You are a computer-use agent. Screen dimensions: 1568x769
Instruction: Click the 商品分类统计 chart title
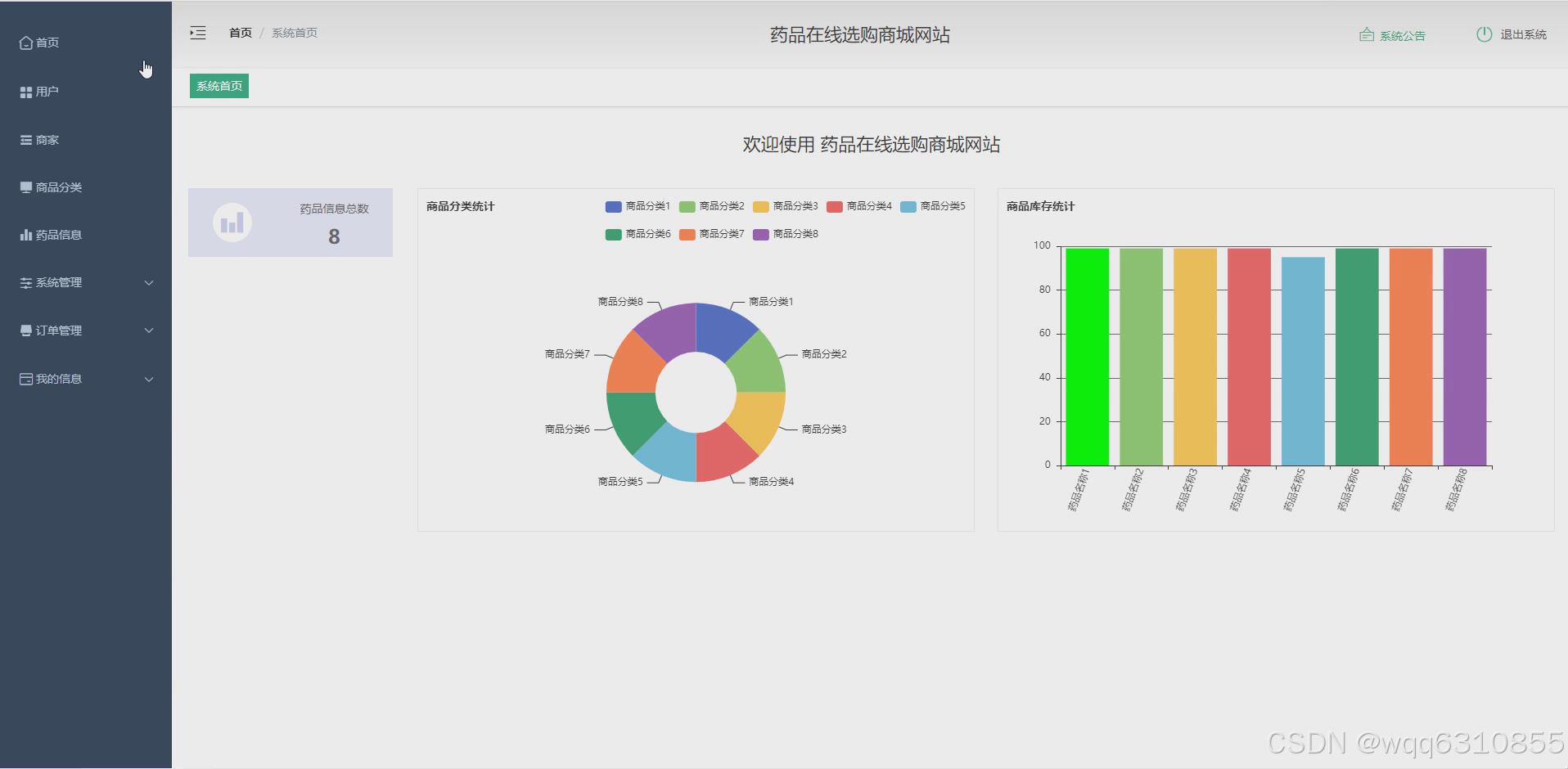pos(460,206)
